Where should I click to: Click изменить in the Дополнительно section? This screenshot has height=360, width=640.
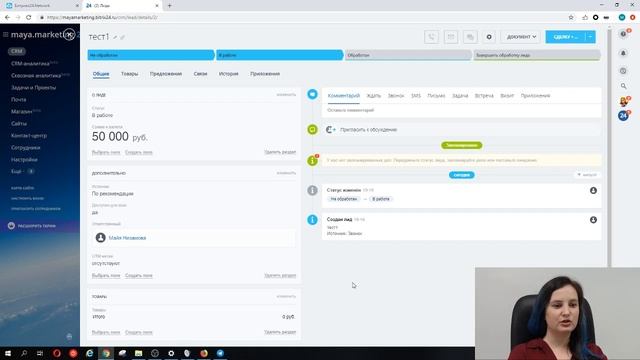[x=286, y=173]
